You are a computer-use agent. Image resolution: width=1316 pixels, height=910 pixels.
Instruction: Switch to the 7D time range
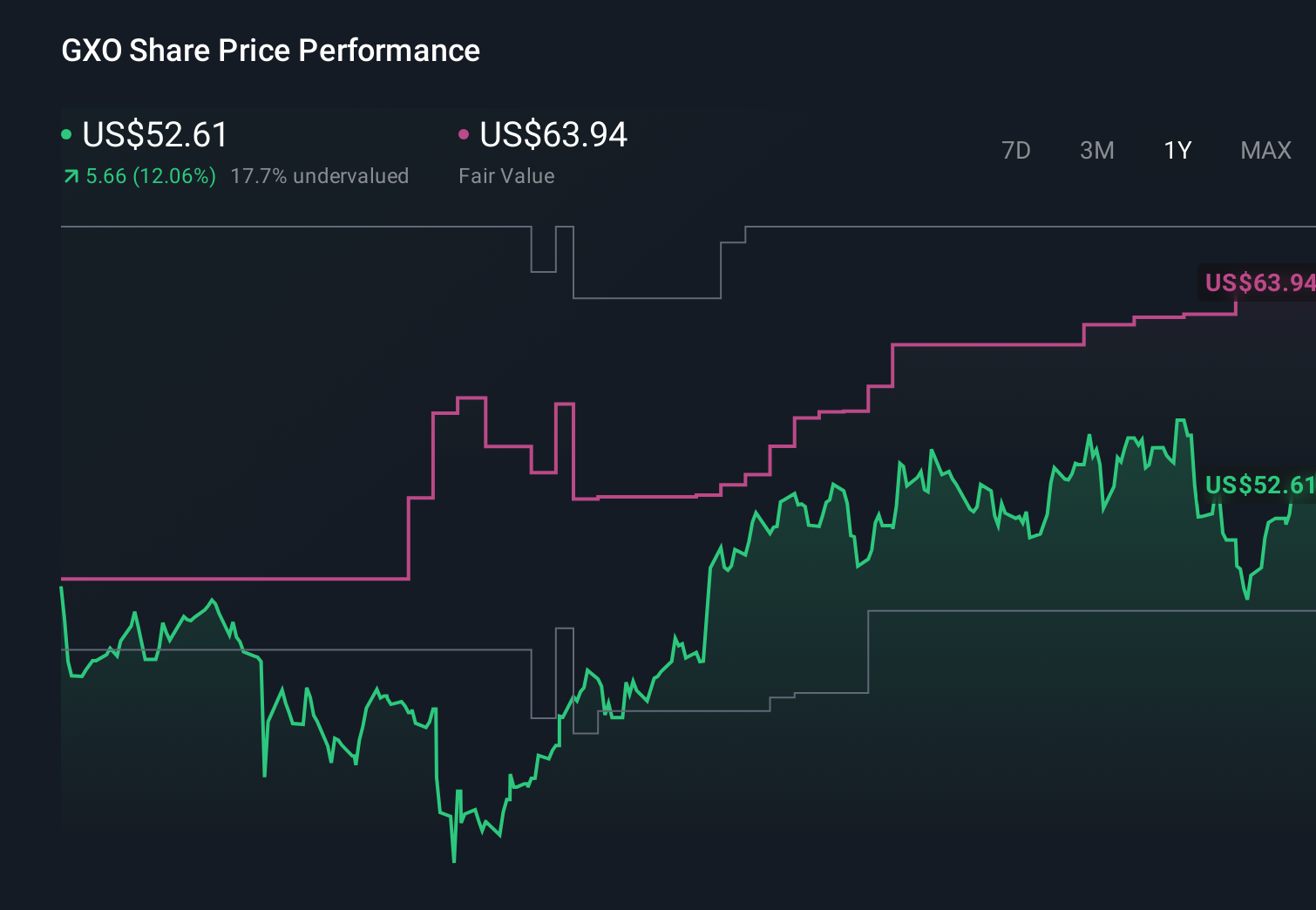[x=1016, y=150]
